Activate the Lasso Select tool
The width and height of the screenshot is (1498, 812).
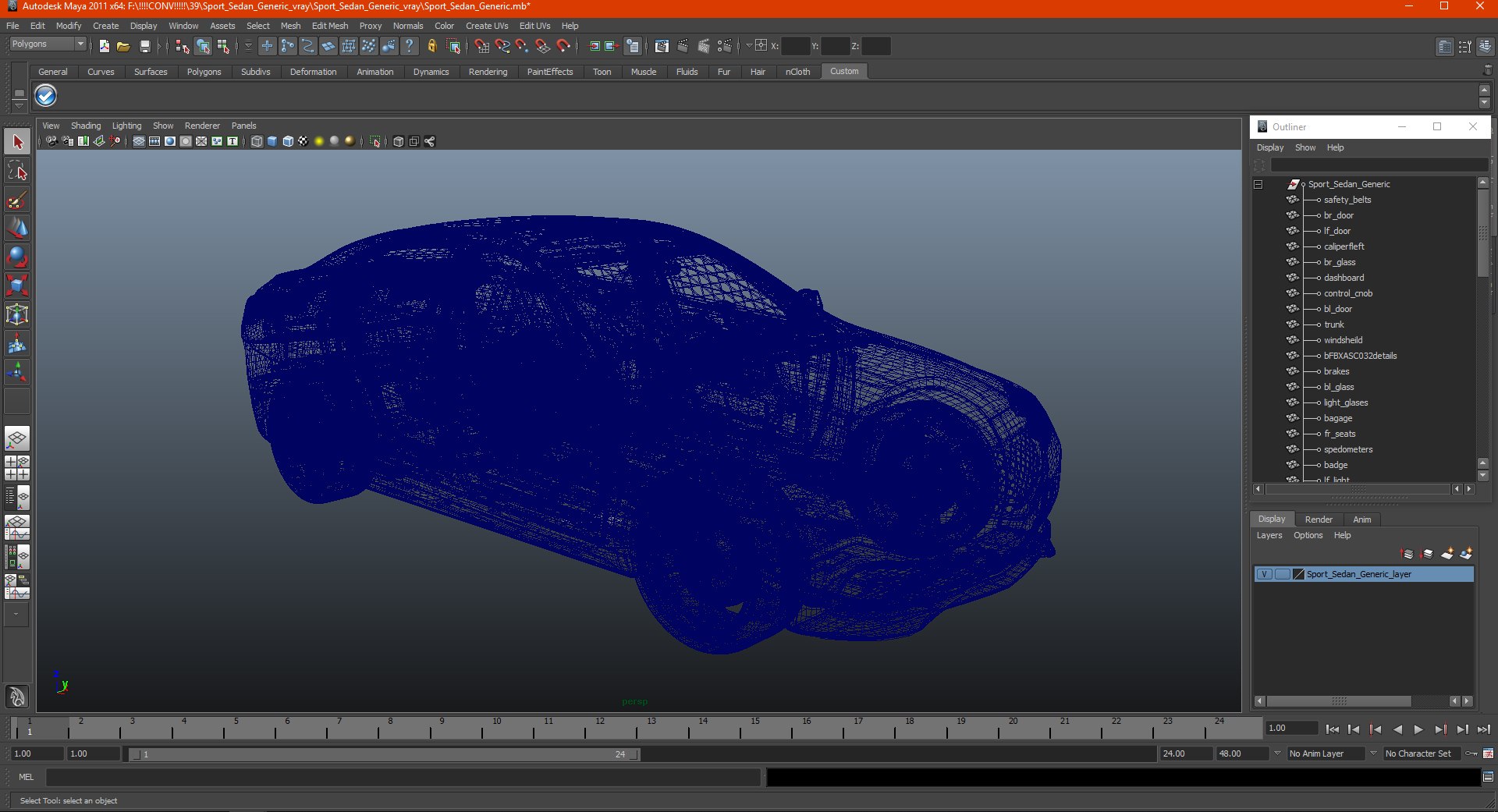(x=17, y=171)
